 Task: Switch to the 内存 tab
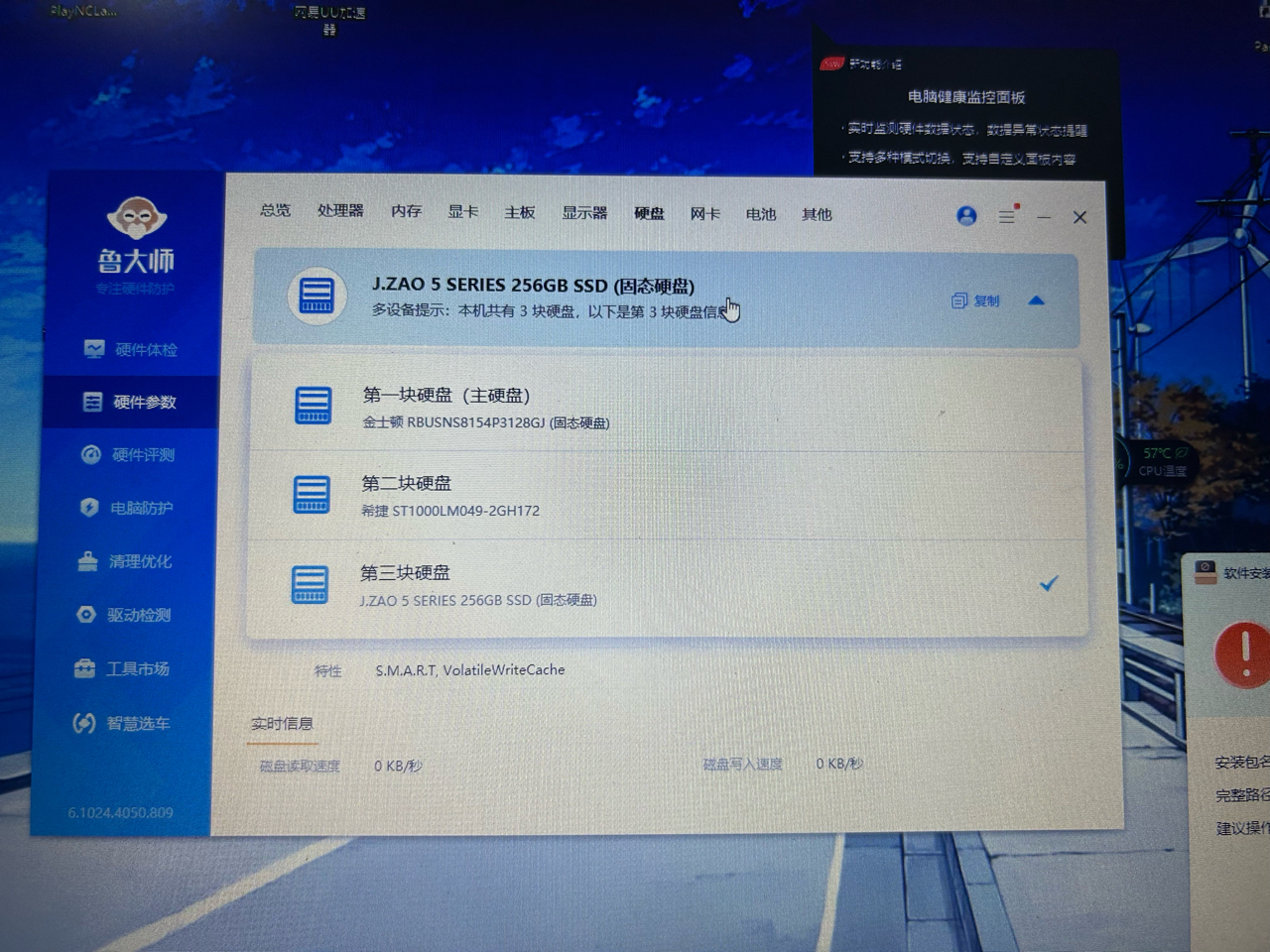tap(406, 211)
